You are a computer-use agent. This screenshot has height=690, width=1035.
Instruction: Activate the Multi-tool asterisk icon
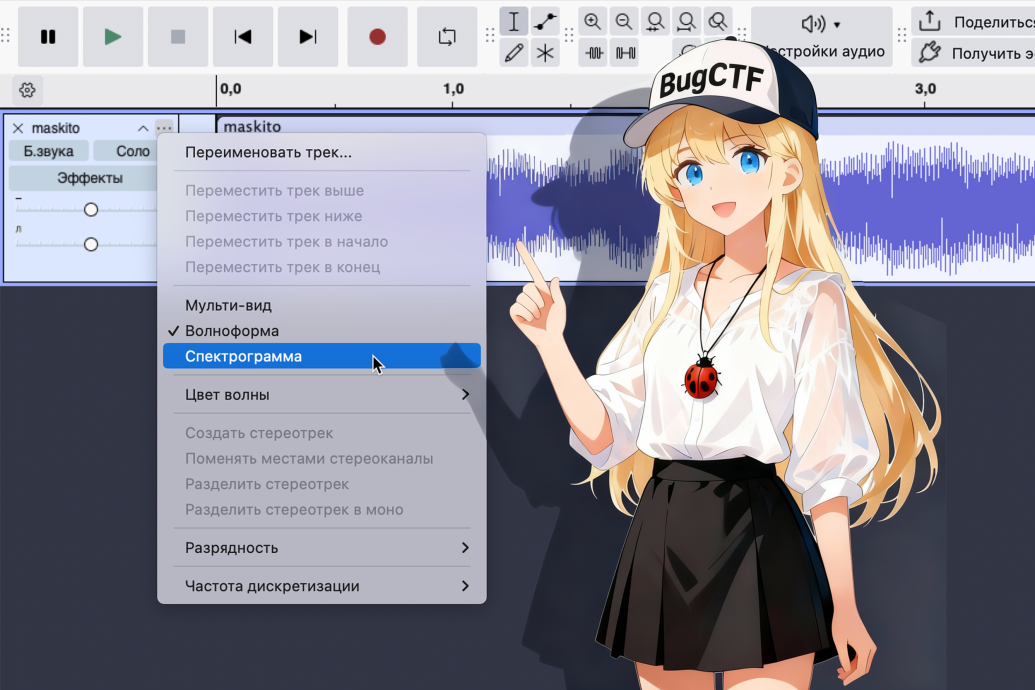[545, 53]
